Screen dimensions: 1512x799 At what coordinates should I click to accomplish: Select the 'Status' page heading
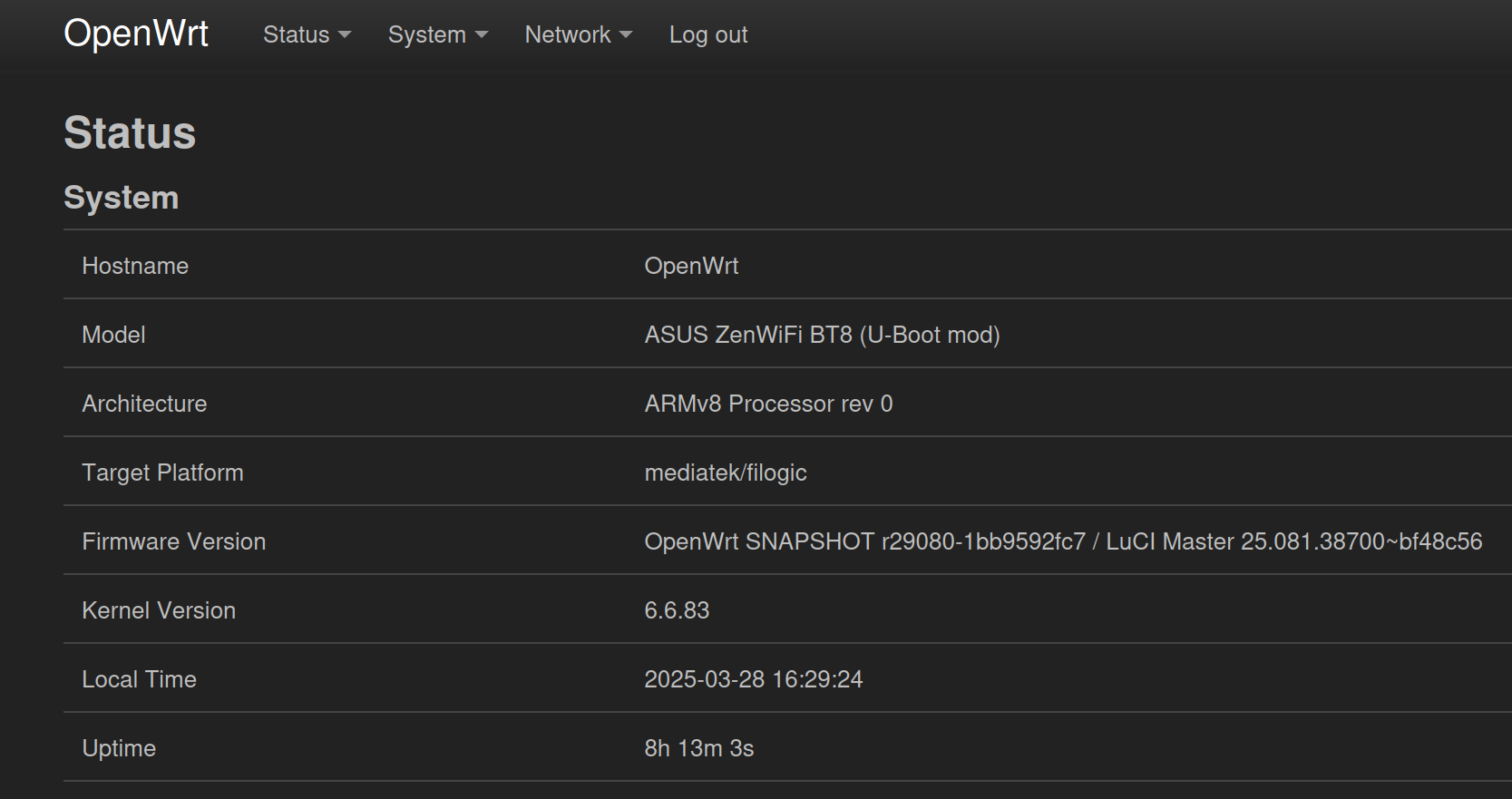click(x=130, y=133)
